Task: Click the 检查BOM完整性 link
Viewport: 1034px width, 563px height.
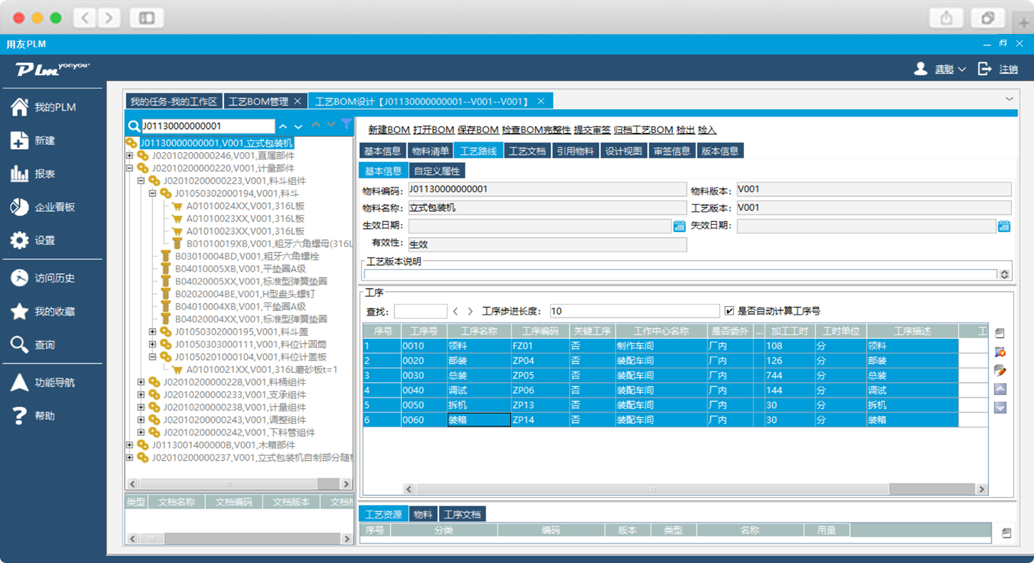Action: pyautogui.click(x=536, y=130)
